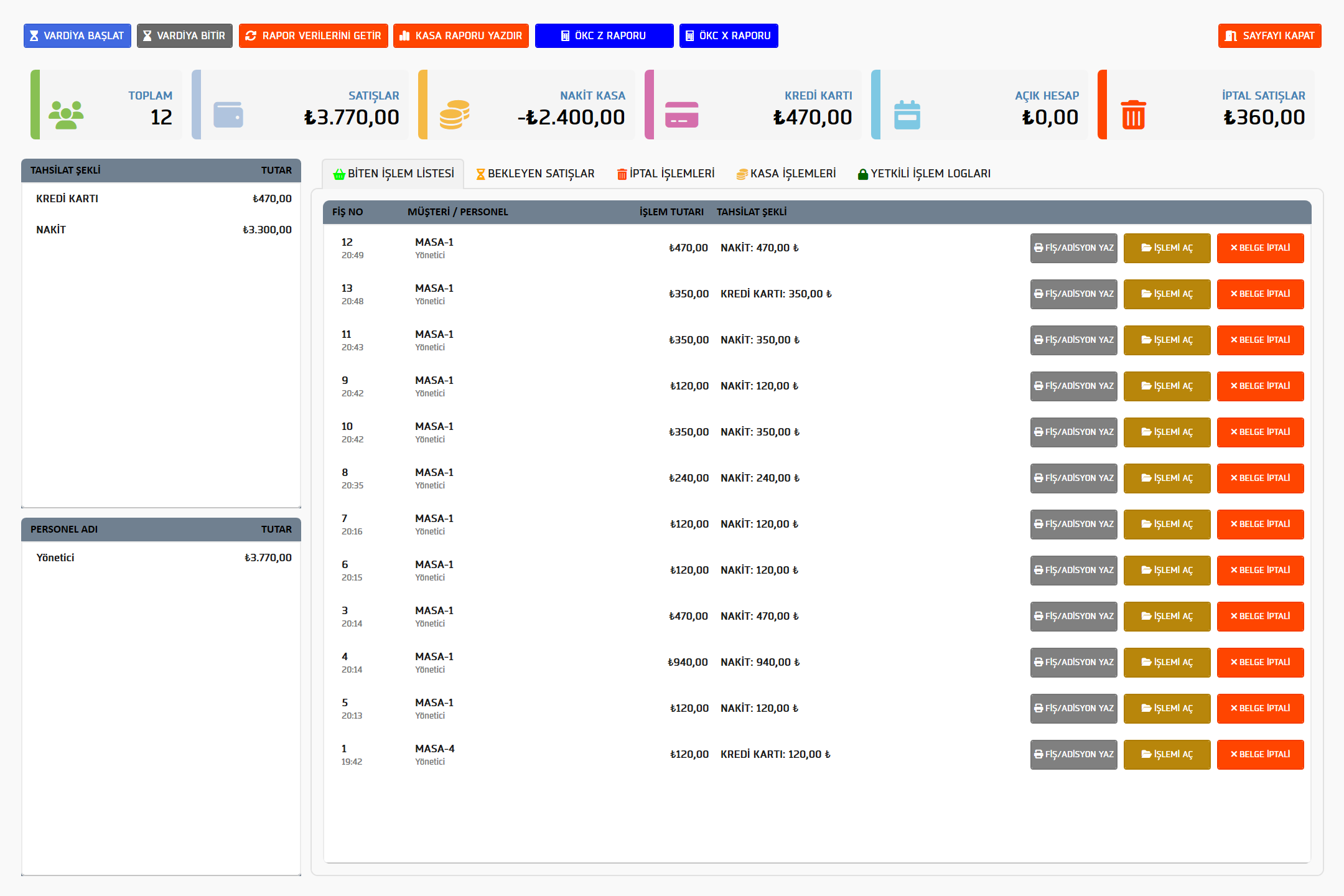Viewport: 1344px width, 896px height.
Task: Refresh data via the Rapor Verilerini Getir button
Action: pyautogui.click(x=313, y=36)
